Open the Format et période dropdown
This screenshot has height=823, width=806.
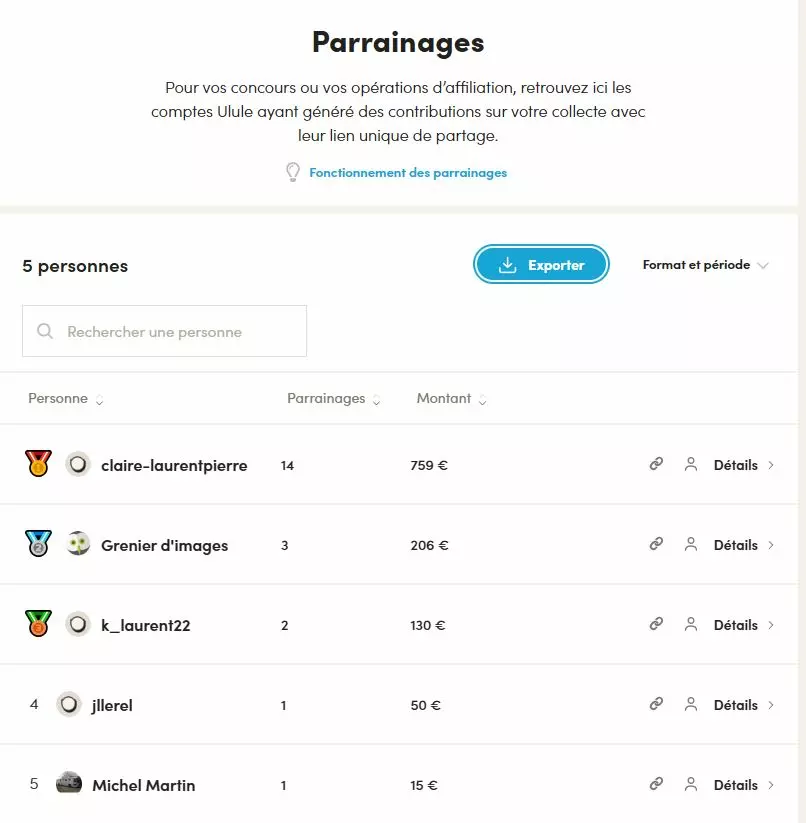click(705, 265)
